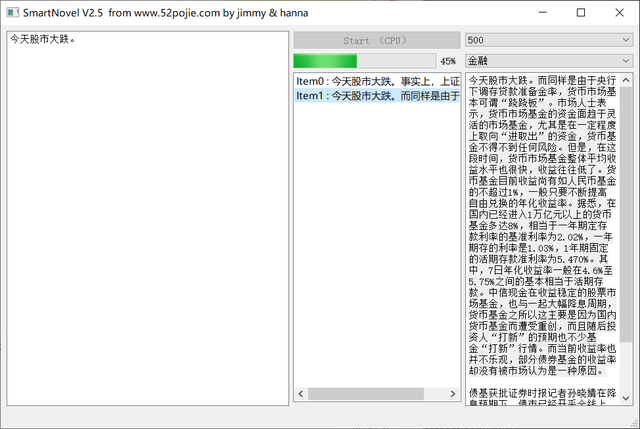Image resolution: width=640 pixels, height=429 pixels.
Task: Click the generated output text area
Action: [542, 239]
